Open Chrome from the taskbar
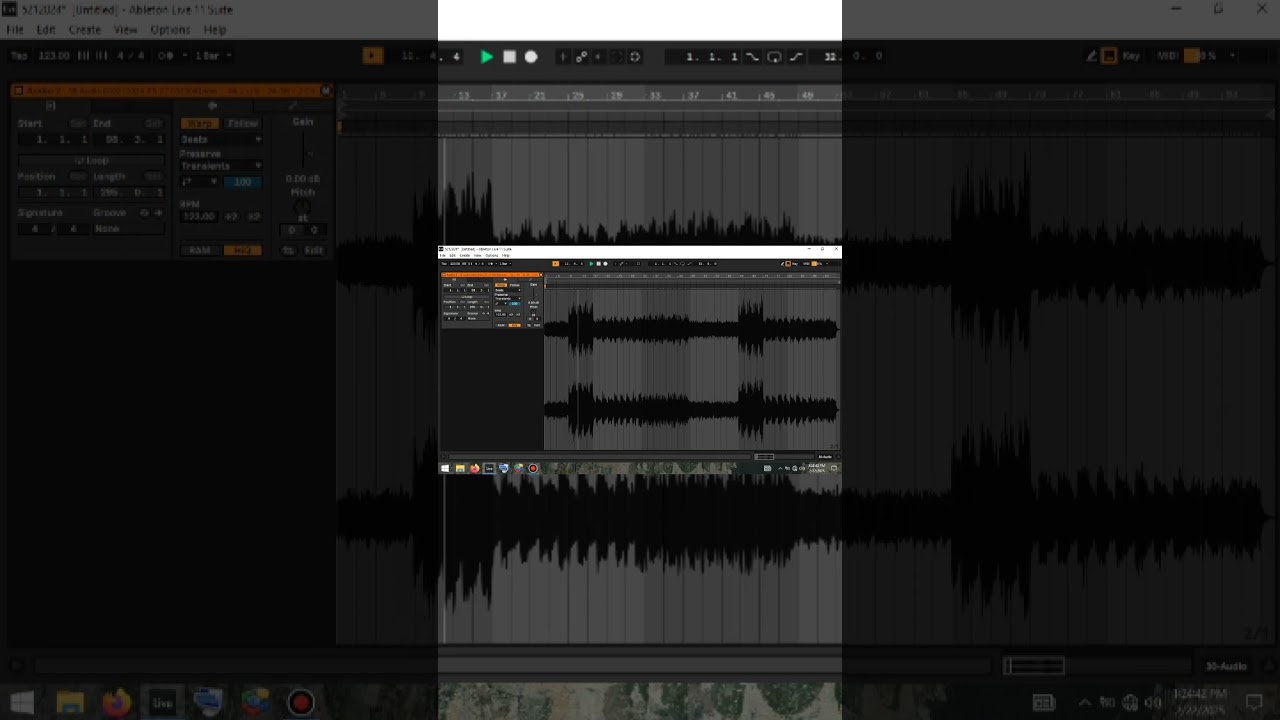This screenshot has width=1280, height=720. point(255,702)
